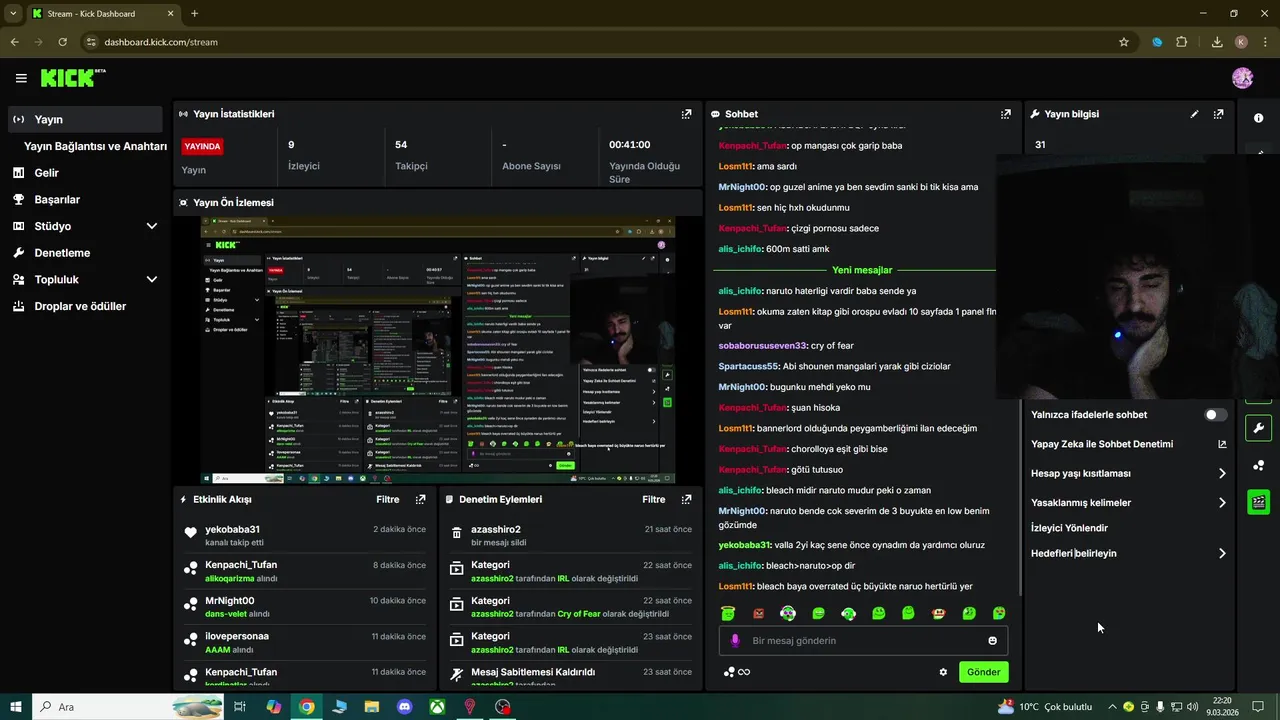Viewport: 1280px width, 720px height.
Task: Click the chat panel scrollbar
Action: (x=1018, y=360)
